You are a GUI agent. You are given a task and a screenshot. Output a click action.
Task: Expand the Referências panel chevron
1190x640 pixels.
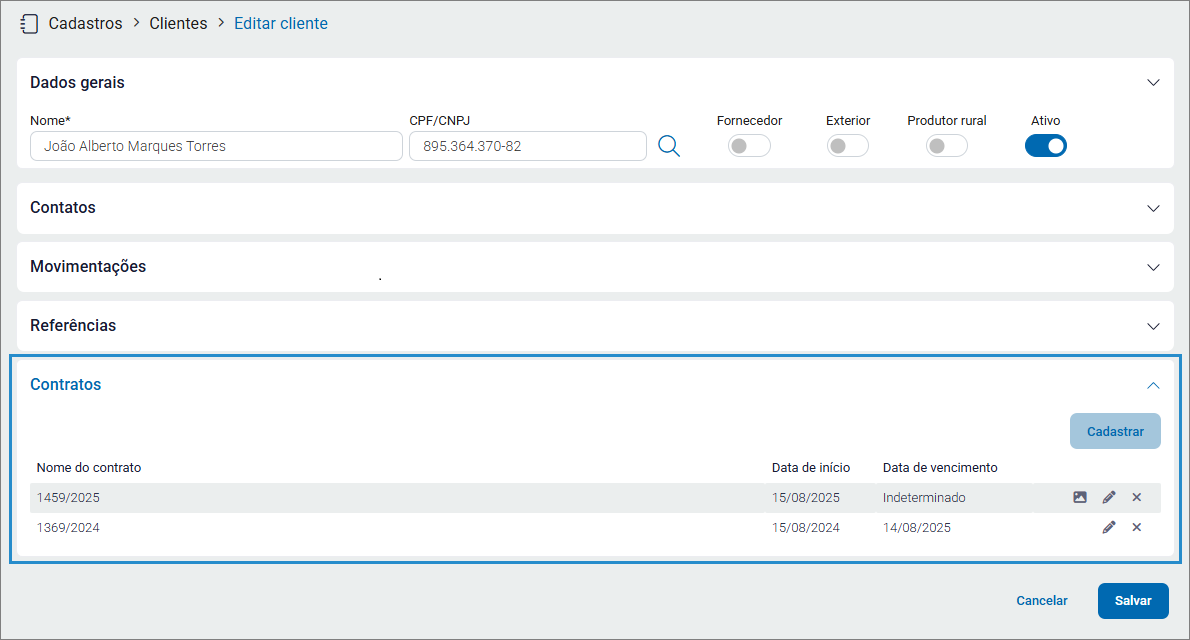click(1153, 326)
